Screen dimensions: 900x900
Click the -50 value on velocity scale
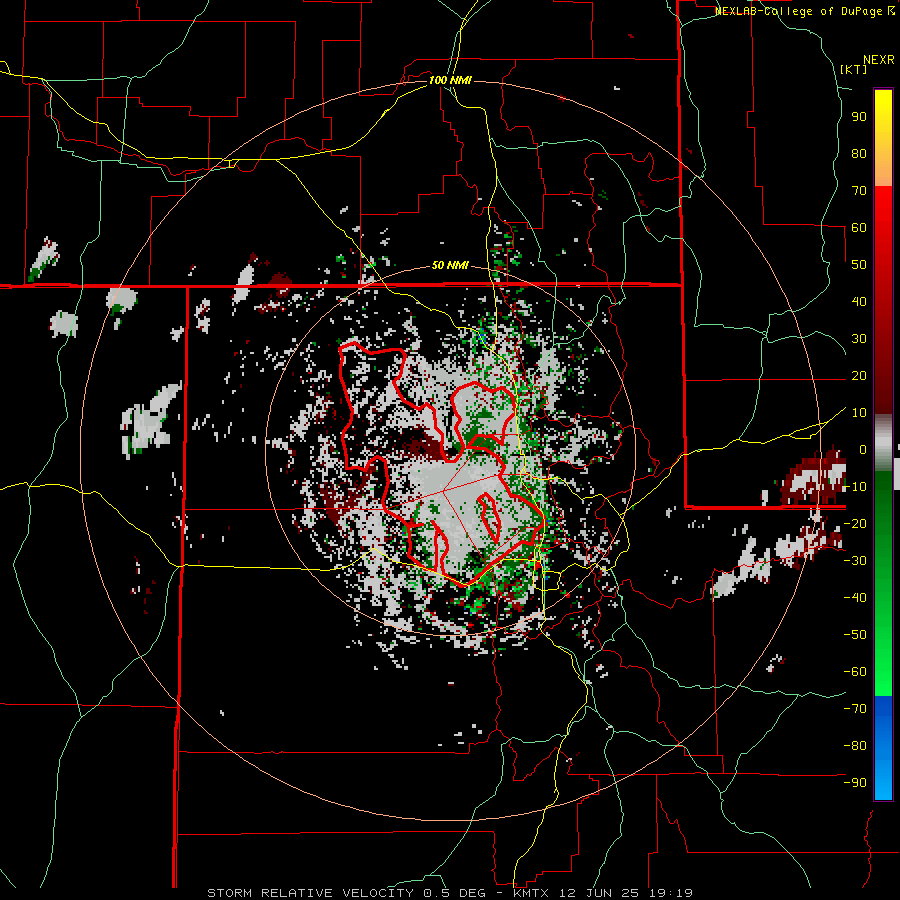[855, 635]
